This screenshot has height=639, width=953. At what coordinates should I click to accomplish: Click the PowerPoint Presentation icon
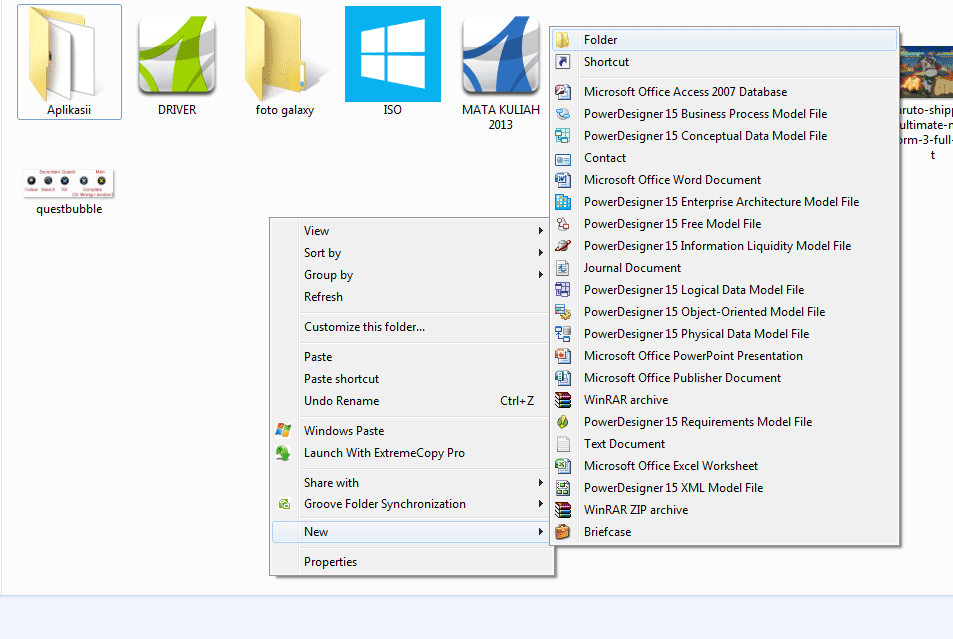[563, 356]
